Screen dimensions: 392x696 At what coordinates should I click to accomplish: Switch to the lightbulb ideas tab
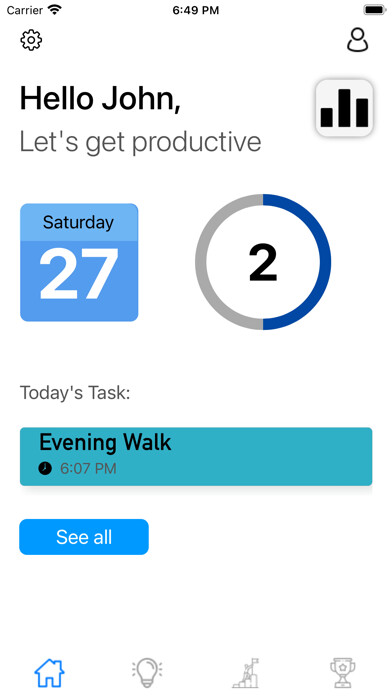[147, 673]
